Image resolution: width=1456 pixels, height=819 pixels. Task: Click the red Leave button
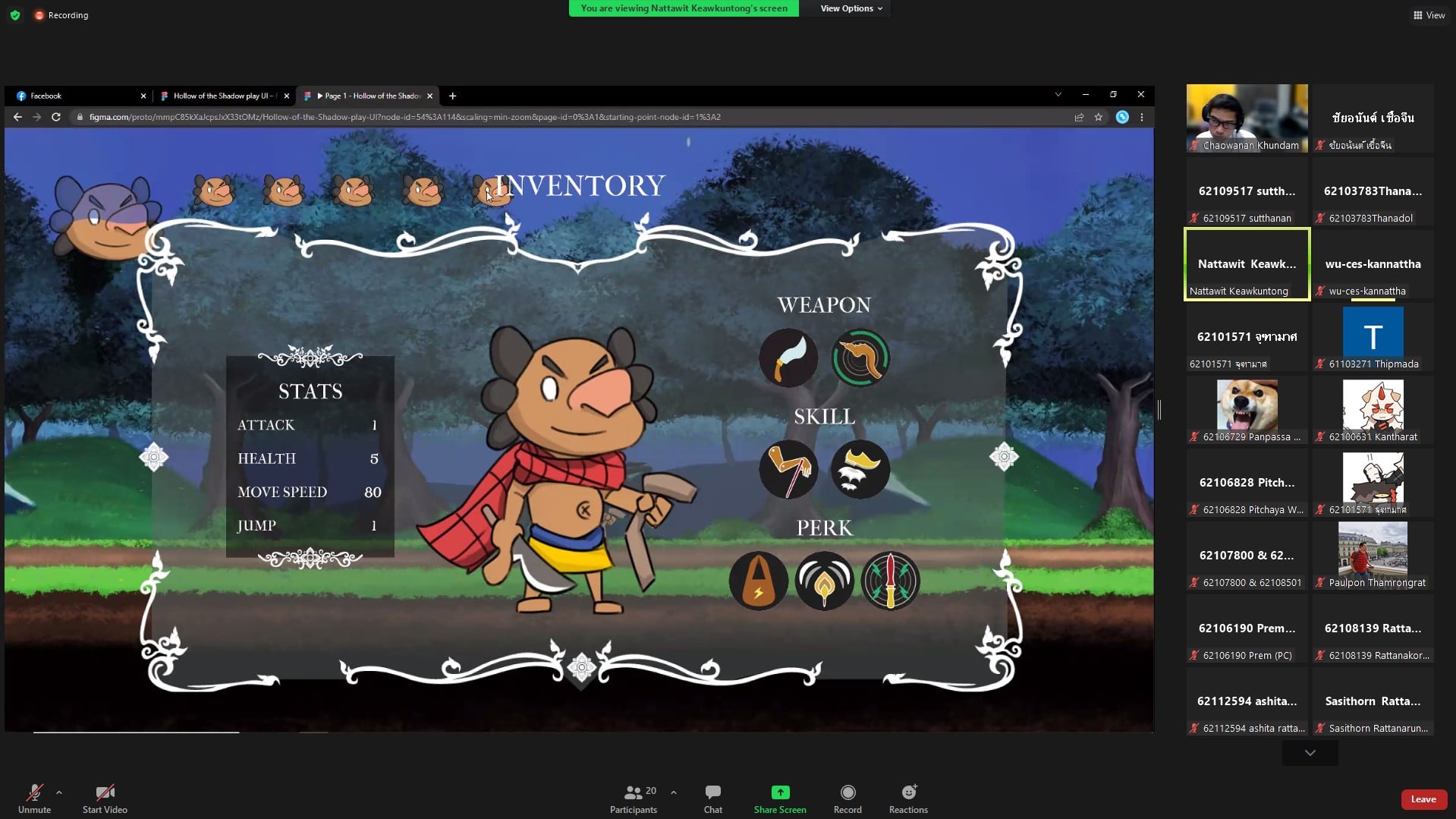(x=1423, y=799)
